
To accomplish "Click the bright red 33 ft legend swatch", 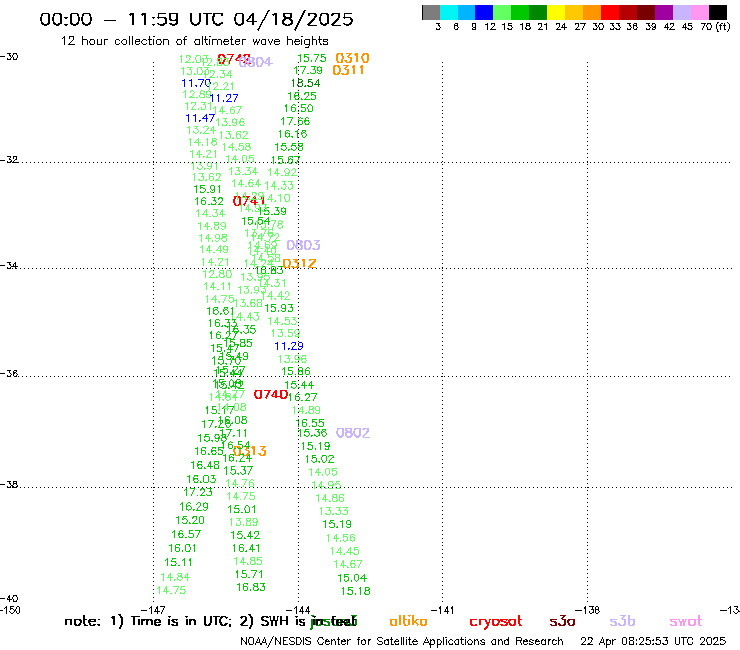I will pyautogui.click(x=610, y=12).
